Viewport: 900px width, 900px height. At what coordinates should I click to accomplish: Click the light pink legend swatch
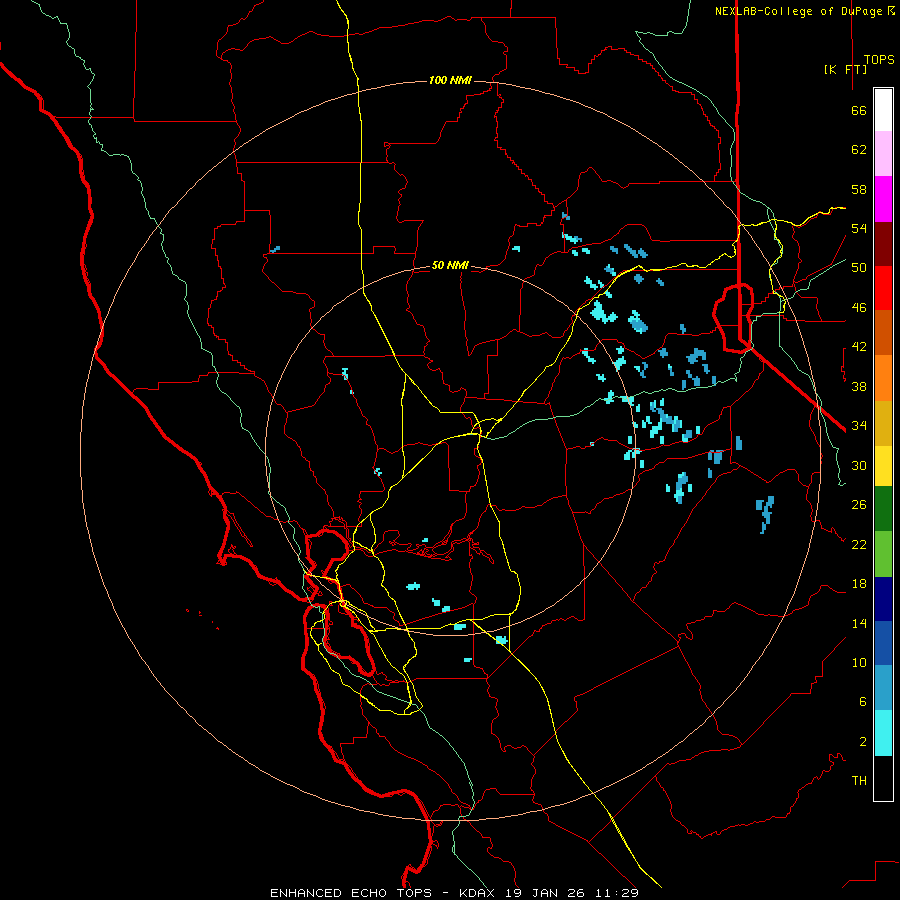point(883,153)
